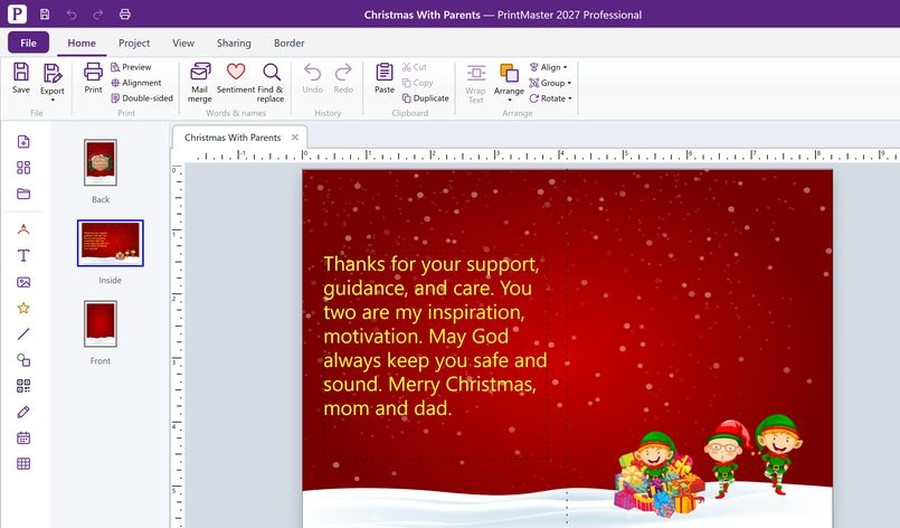Click the yellow greeting text on the card
Viewport: 900px width, 528px height.
tap(435, 336)
